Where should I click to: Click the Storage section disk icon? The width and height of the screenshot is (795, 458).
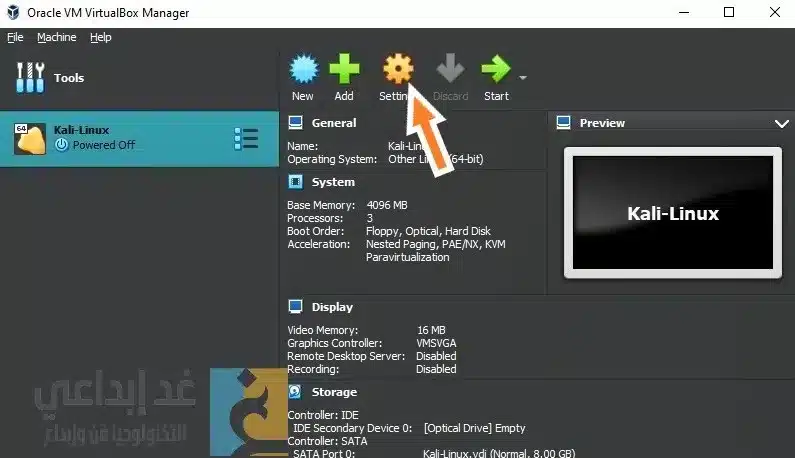295,392
